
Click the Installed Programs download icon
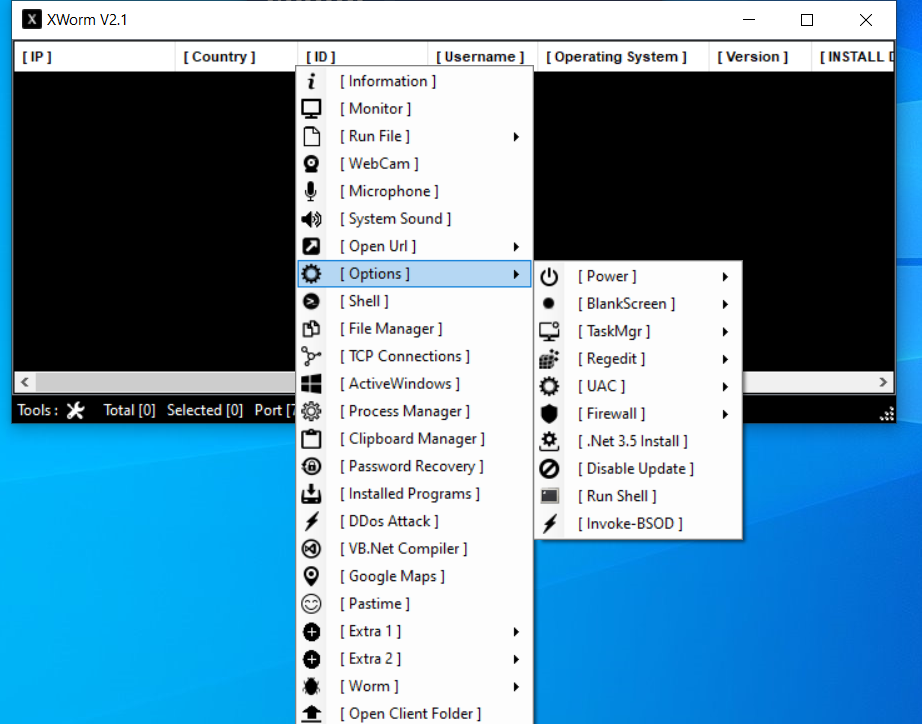tap(311, 494)
